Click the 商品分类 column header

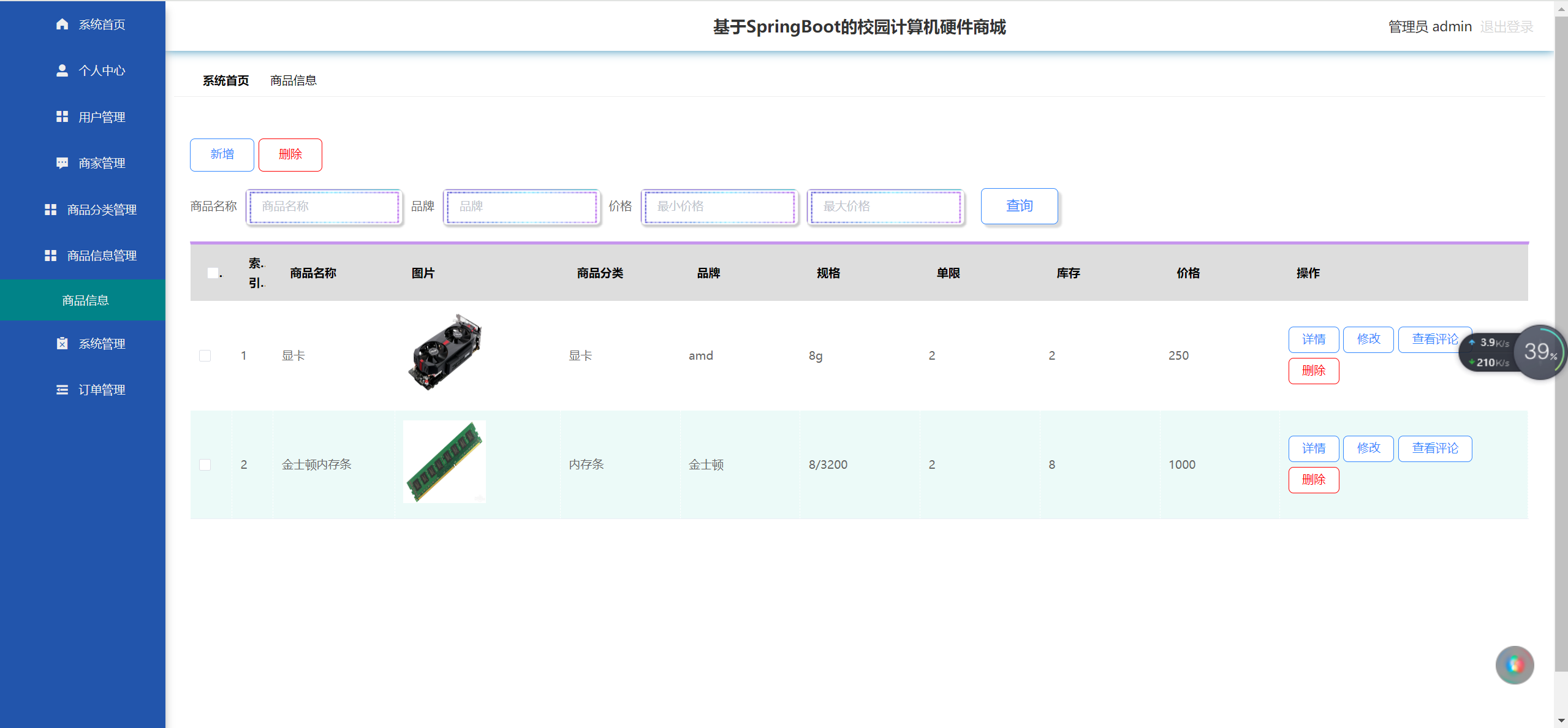coord(600,273)
